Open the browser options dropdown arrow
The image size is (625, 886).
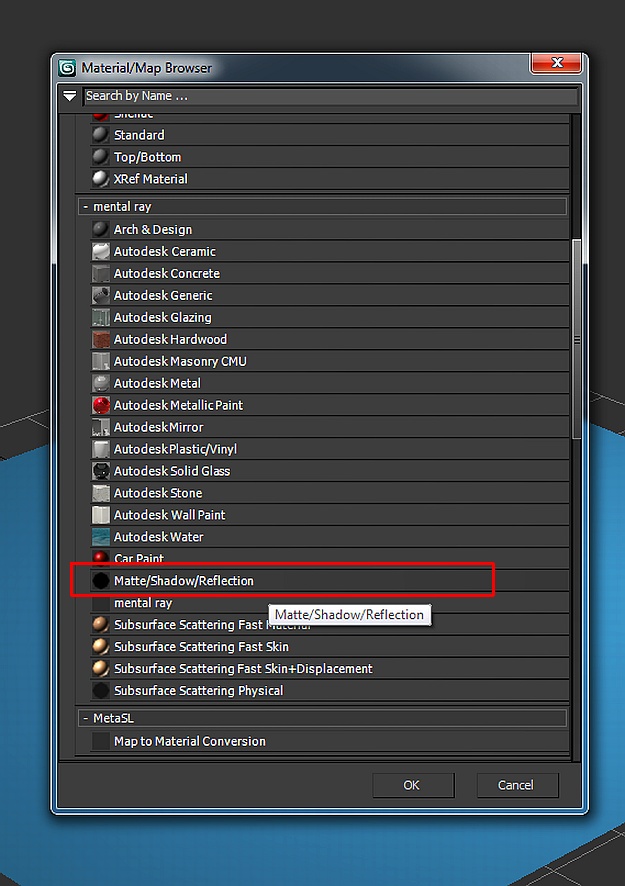pos(70,96)
